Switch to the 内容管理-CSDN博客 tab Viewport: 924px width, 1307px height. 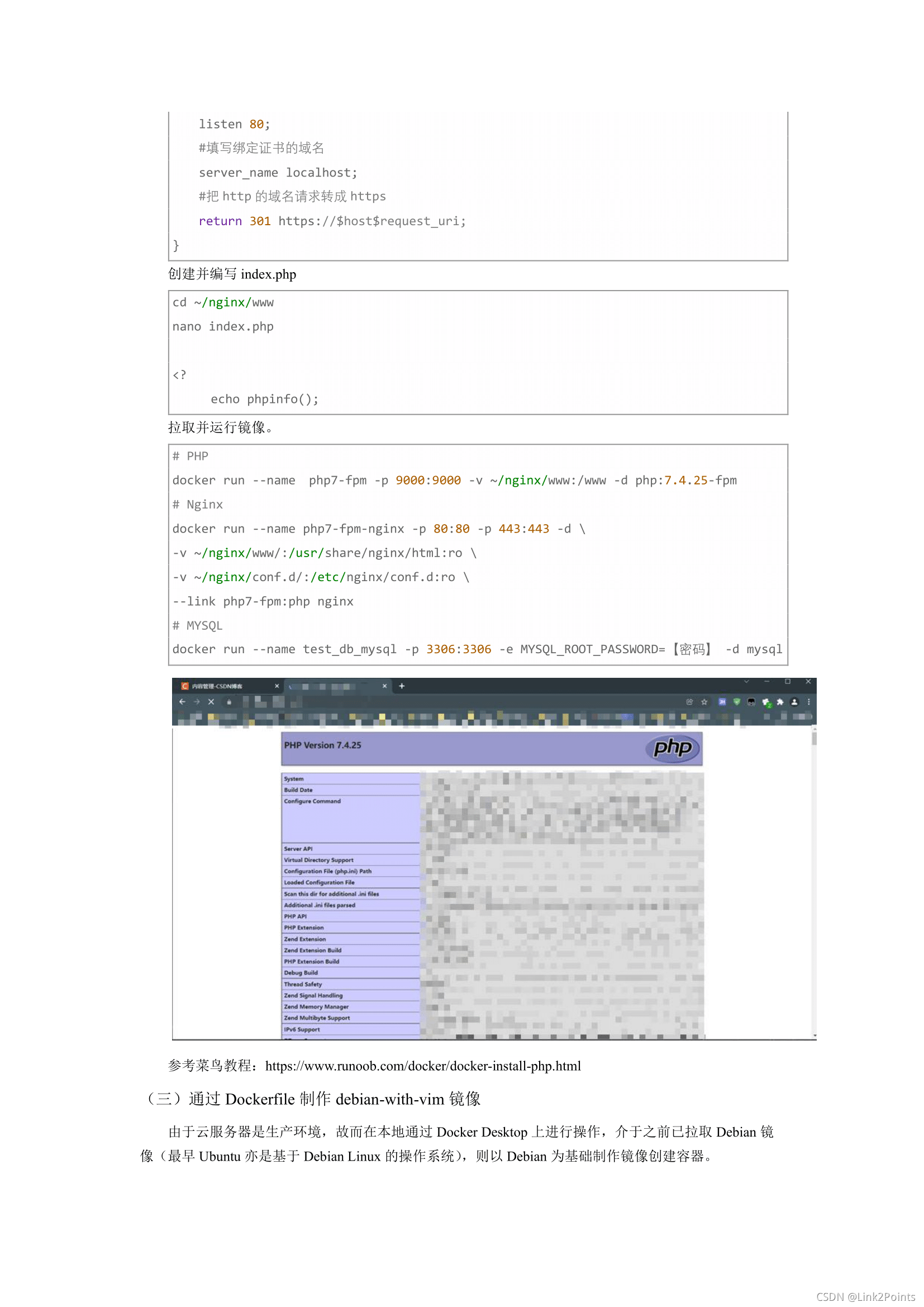click(x=227, y=686)
